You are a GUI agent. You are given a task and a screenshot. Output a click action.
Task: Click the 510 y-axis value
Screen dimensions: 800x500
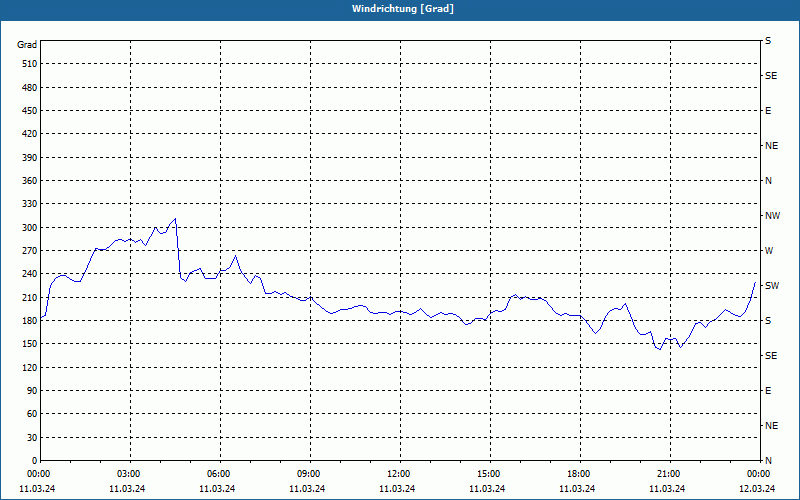[30, 64]
